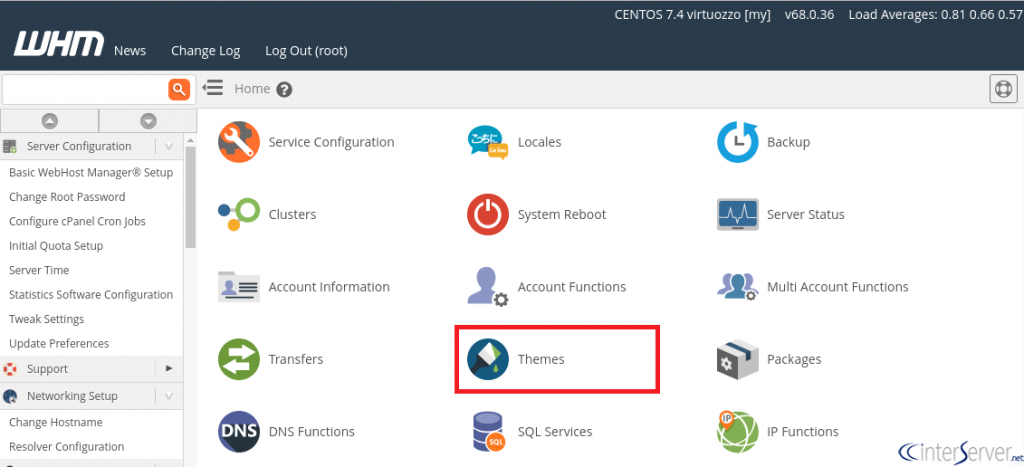Screen dimensions: 1024x467
Task: Collapse the Networking Setup section chevron
Action: pyautogui.click(x=168, y=396)
